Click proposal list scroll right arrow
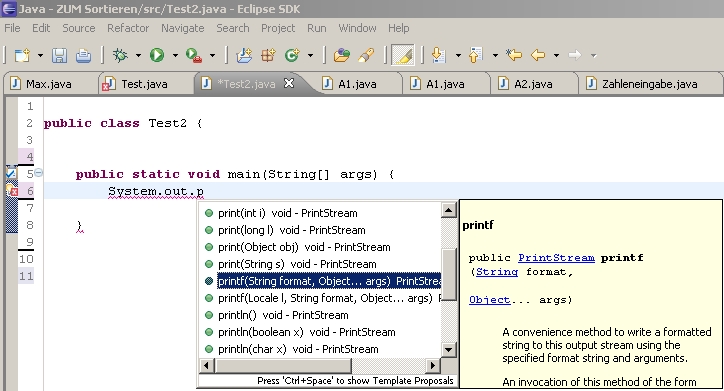Viewport: 724px width, 391px height. tap(433, 366)
